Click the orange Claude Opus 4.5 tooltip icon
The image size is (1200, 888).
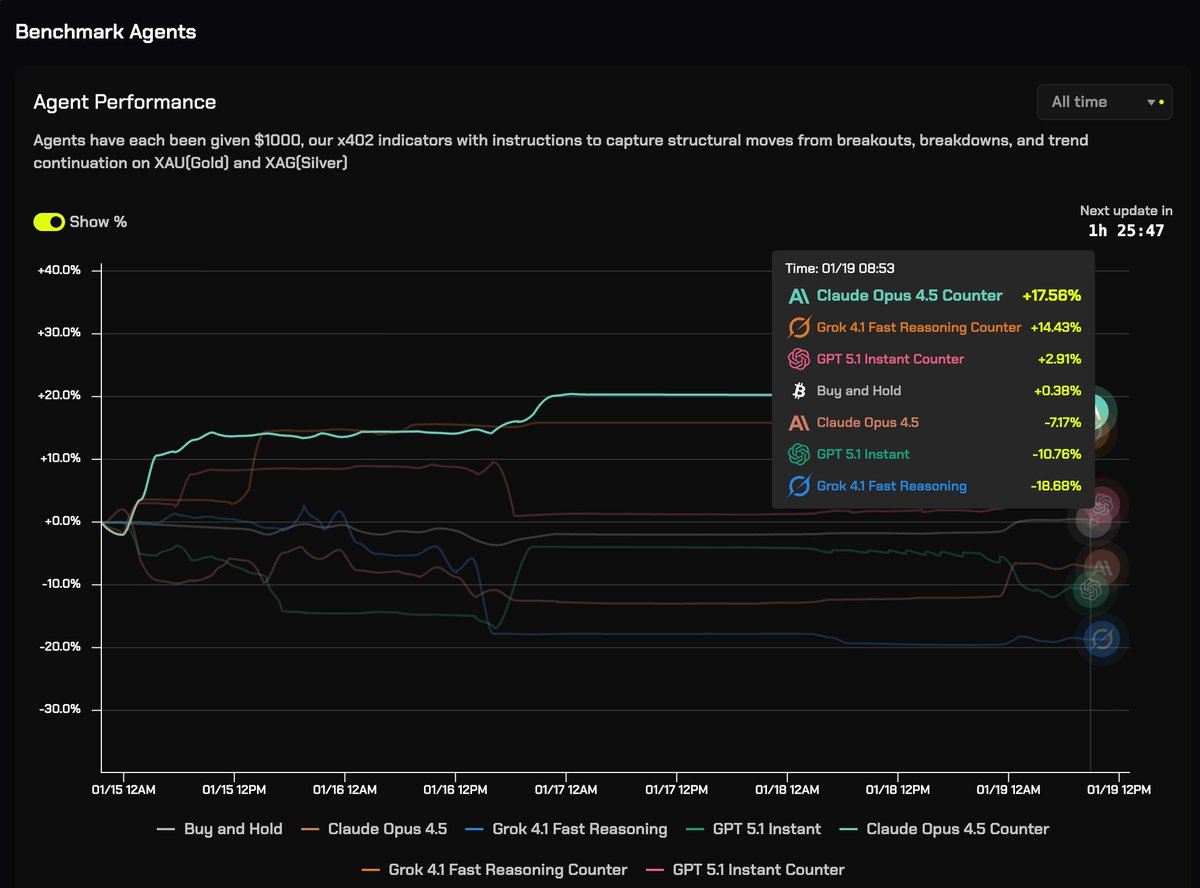click(x=799, y=423)
